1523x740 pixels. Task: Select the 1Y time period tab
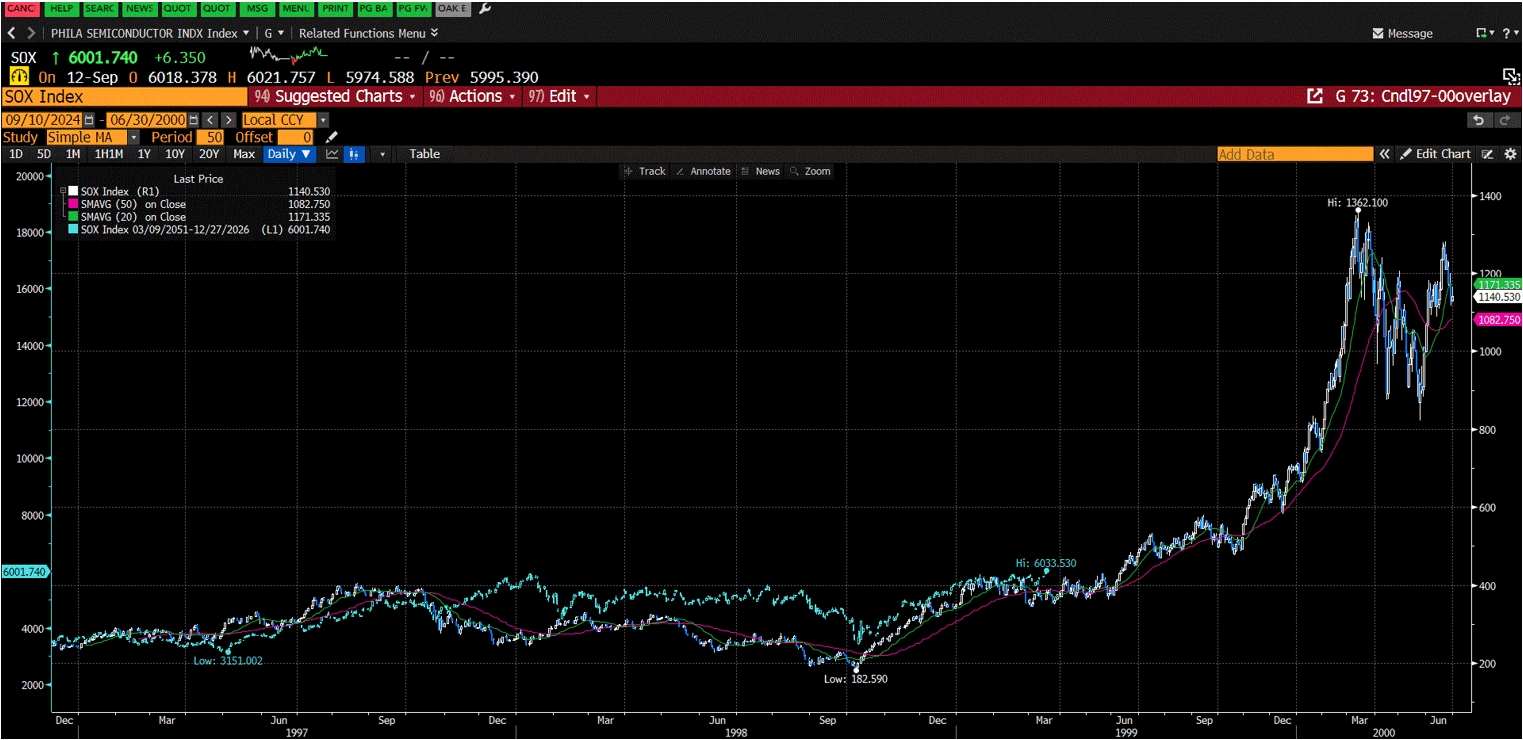tap(143, 154)
